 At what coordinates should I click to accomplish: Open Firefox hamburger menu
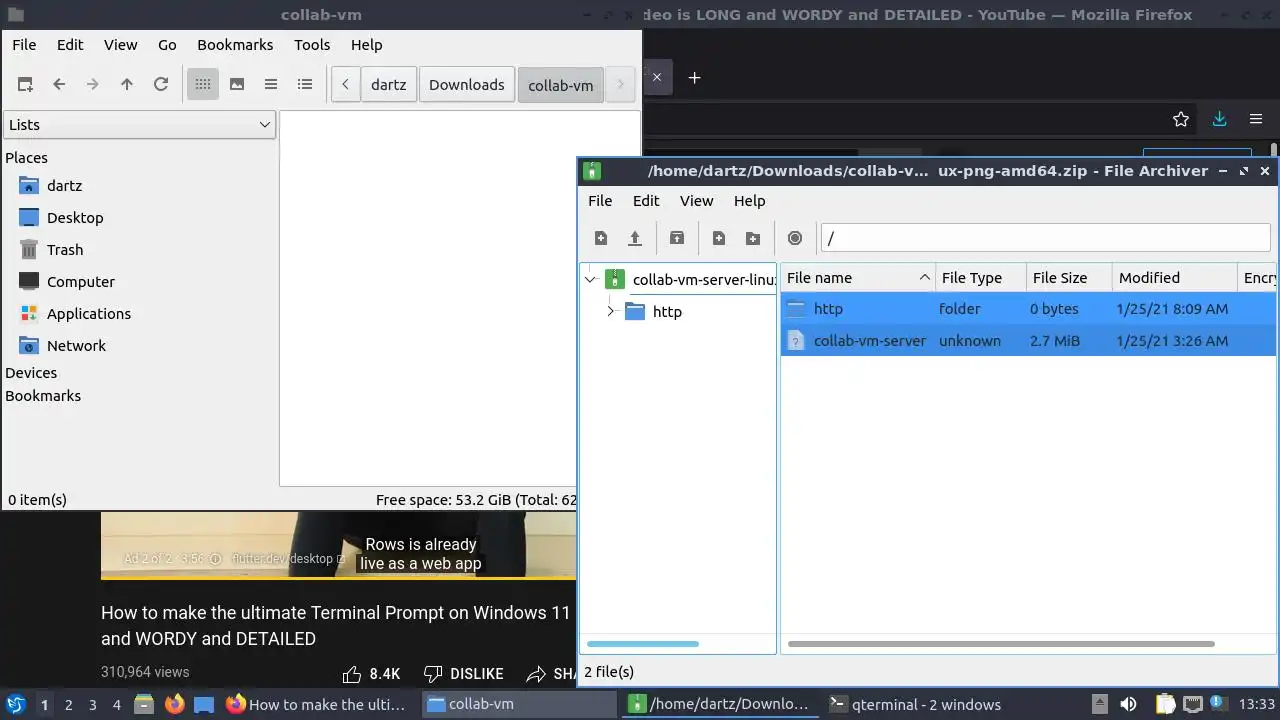point(1256,119)
